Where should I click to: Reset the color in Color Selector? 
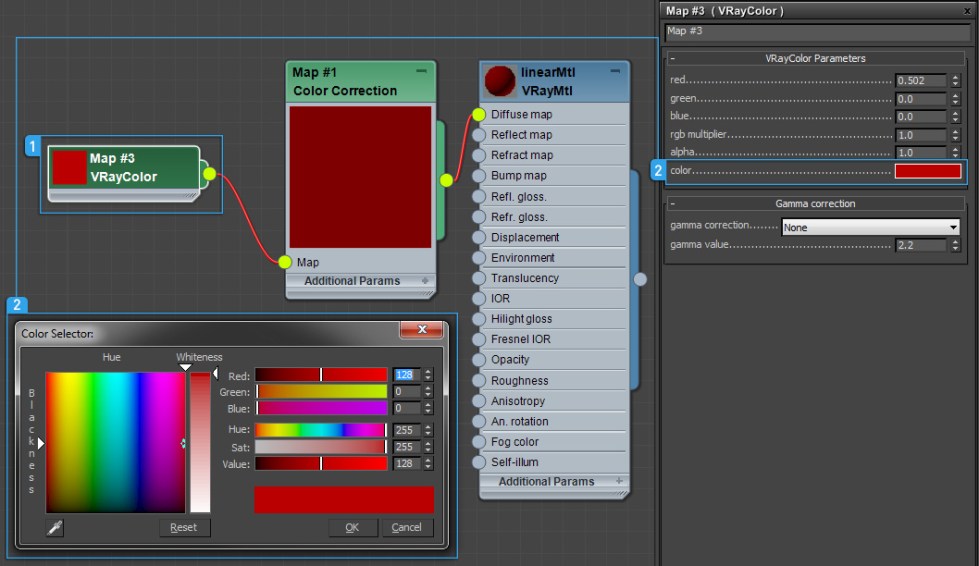coord(184,527)
